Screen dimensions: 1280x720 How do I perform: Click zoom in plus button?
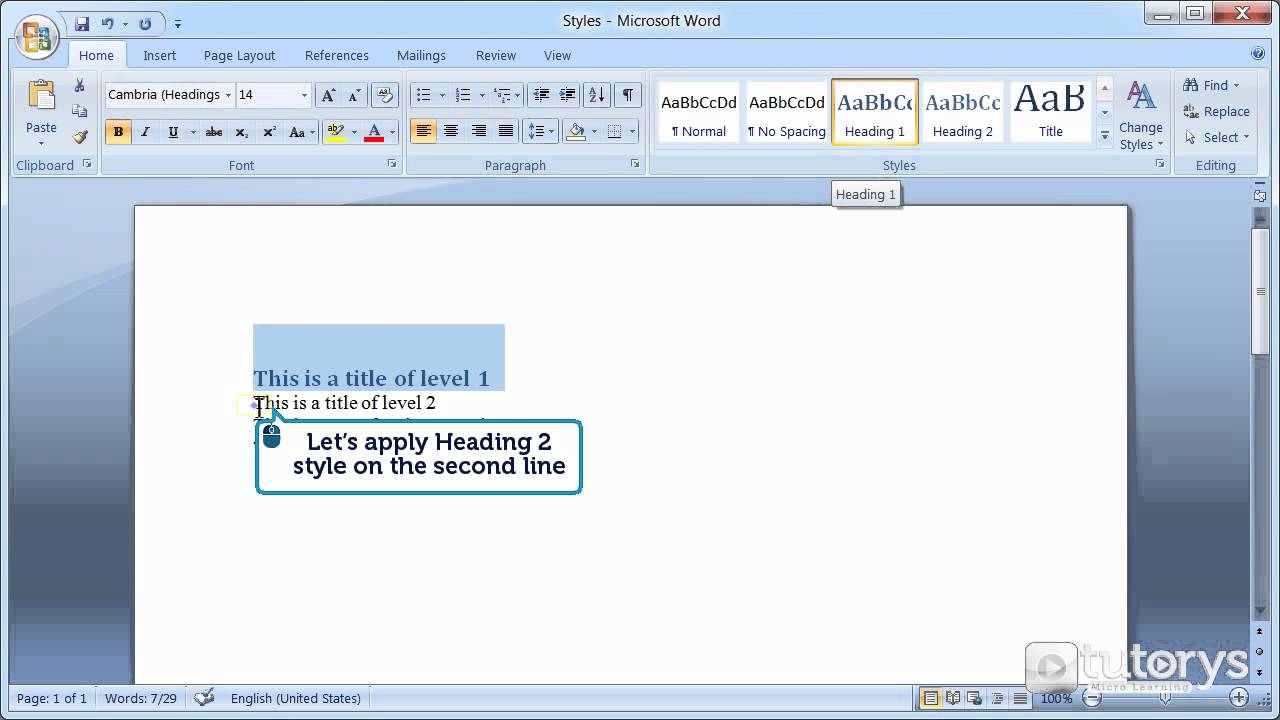(1240, 698)
